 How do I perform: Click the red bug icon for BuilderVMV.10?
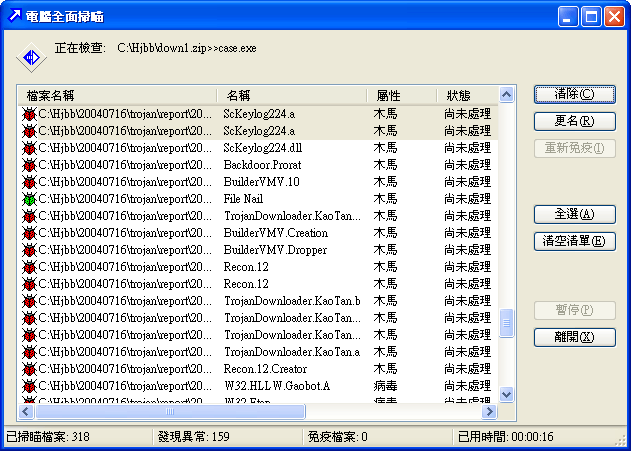pyautogui.click(x=29, y=182)
